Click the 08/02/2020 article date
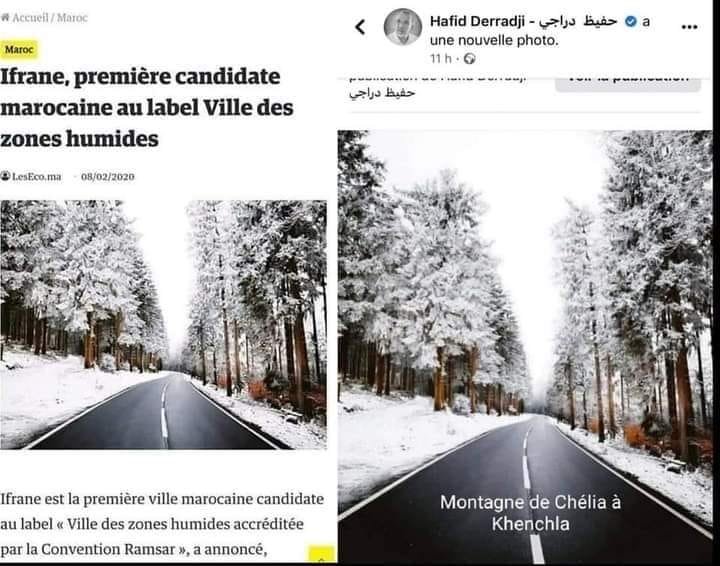 (107, 176)
